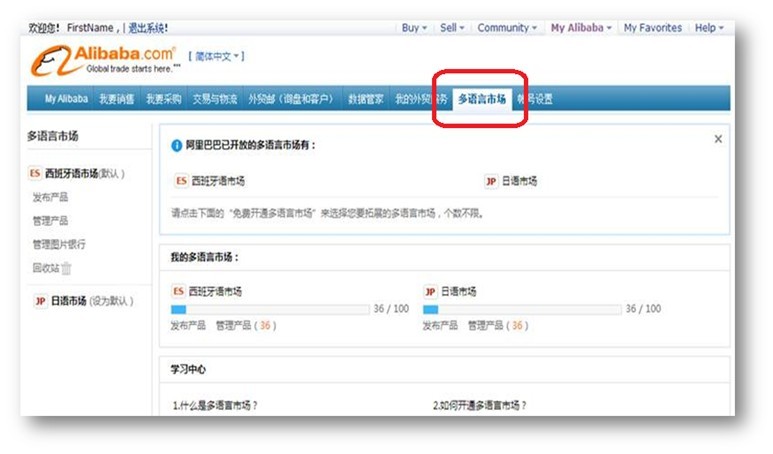This screenshot has height=454, width=773.
Task: Select 西班牙语市场 in left sidebar
Action: pyautogui.click(x=71, y=174)
